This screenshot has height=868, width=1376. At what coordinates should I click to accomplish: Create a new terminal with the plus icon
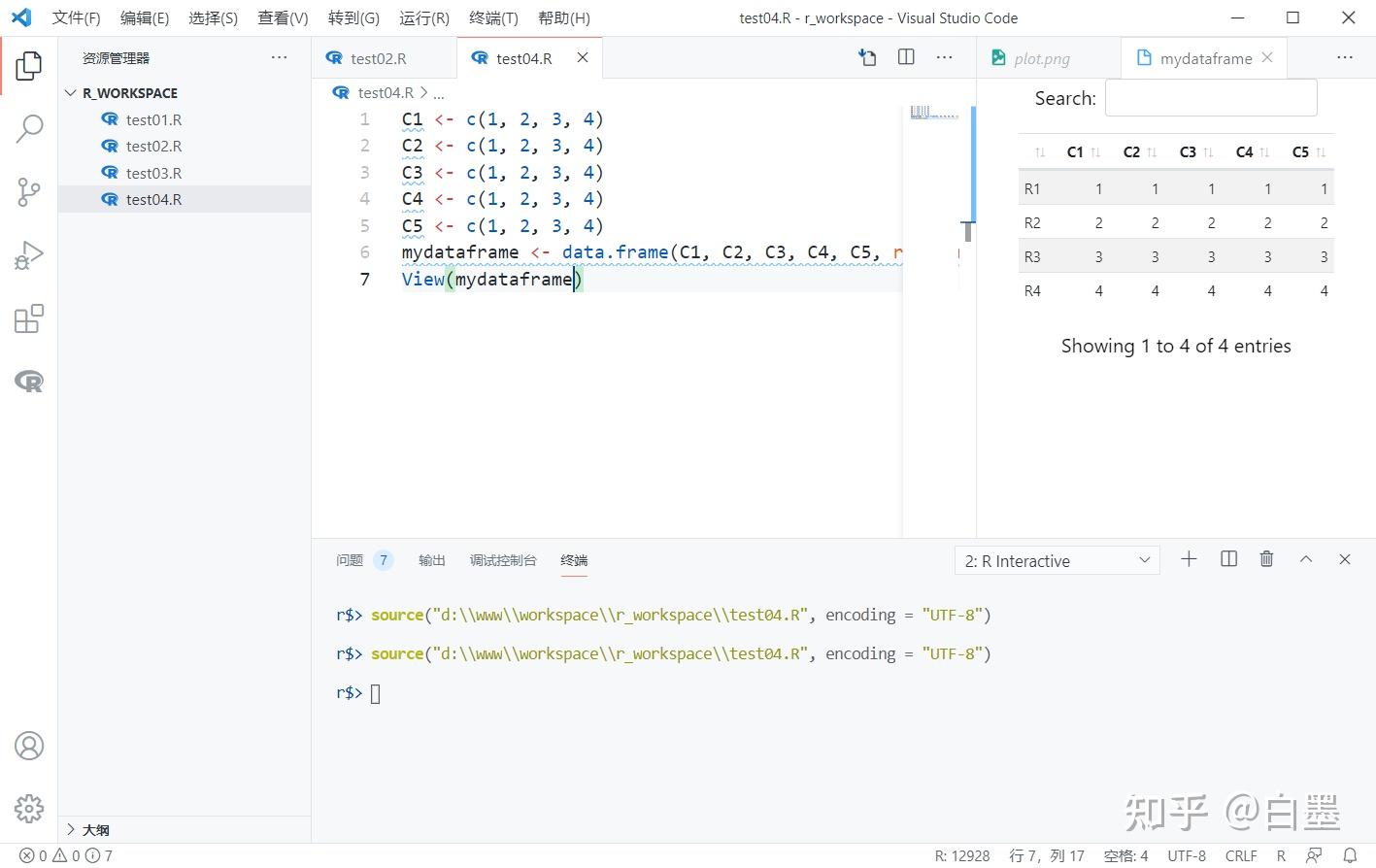(1189, 559)
